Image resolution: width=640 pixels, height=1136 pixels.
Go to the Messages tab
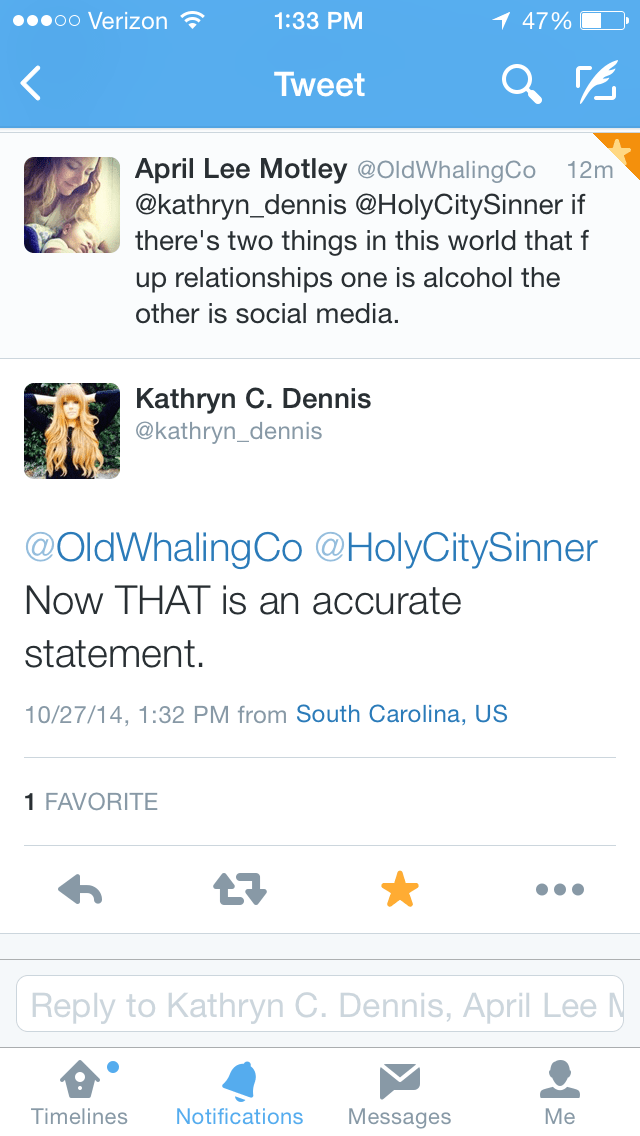coord(399,1092)
